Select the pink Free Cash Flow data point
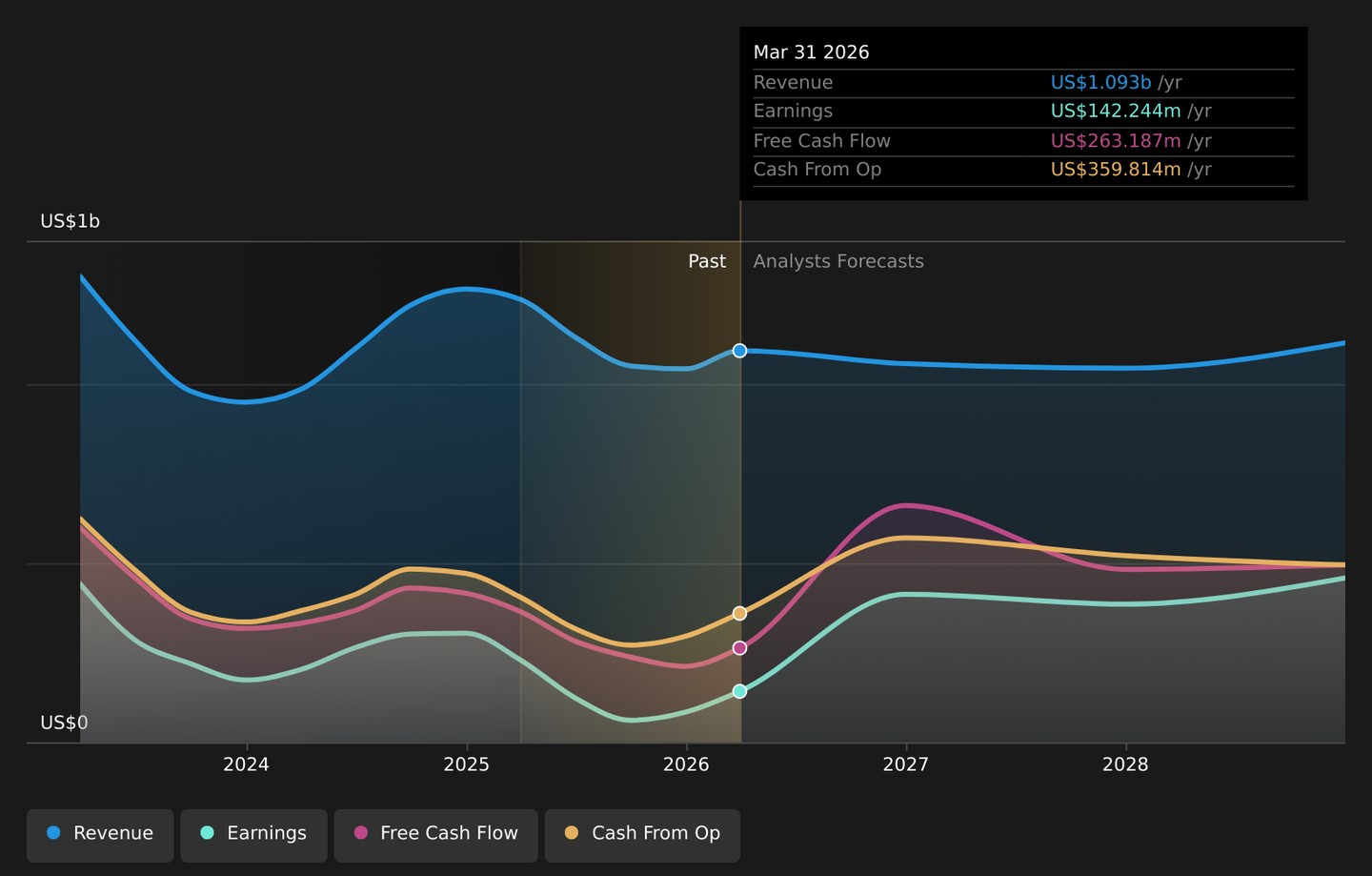 (x=739, y=648)
